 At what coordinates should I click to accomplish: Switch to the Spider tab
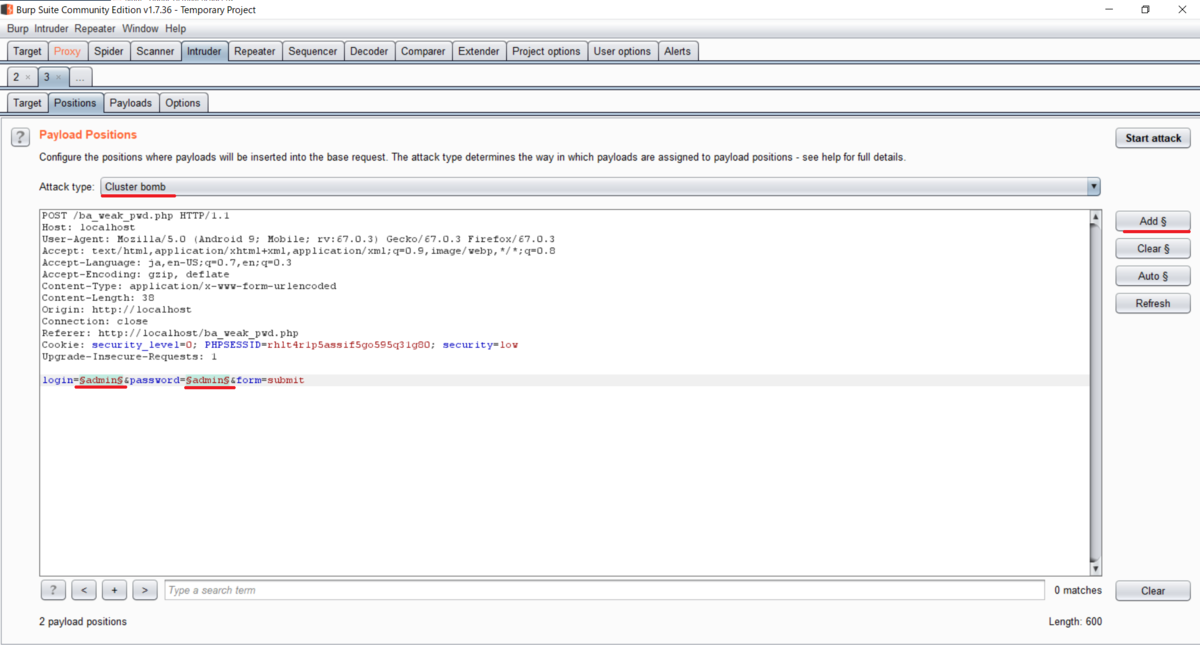tap(109, 51)
